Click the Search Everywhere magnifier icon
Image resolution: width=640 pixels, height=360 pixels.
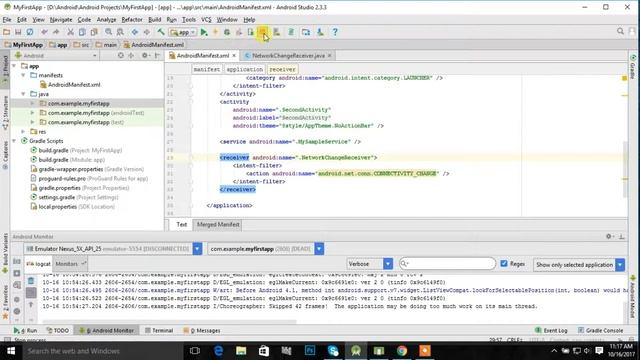click(x=620, y=31)
